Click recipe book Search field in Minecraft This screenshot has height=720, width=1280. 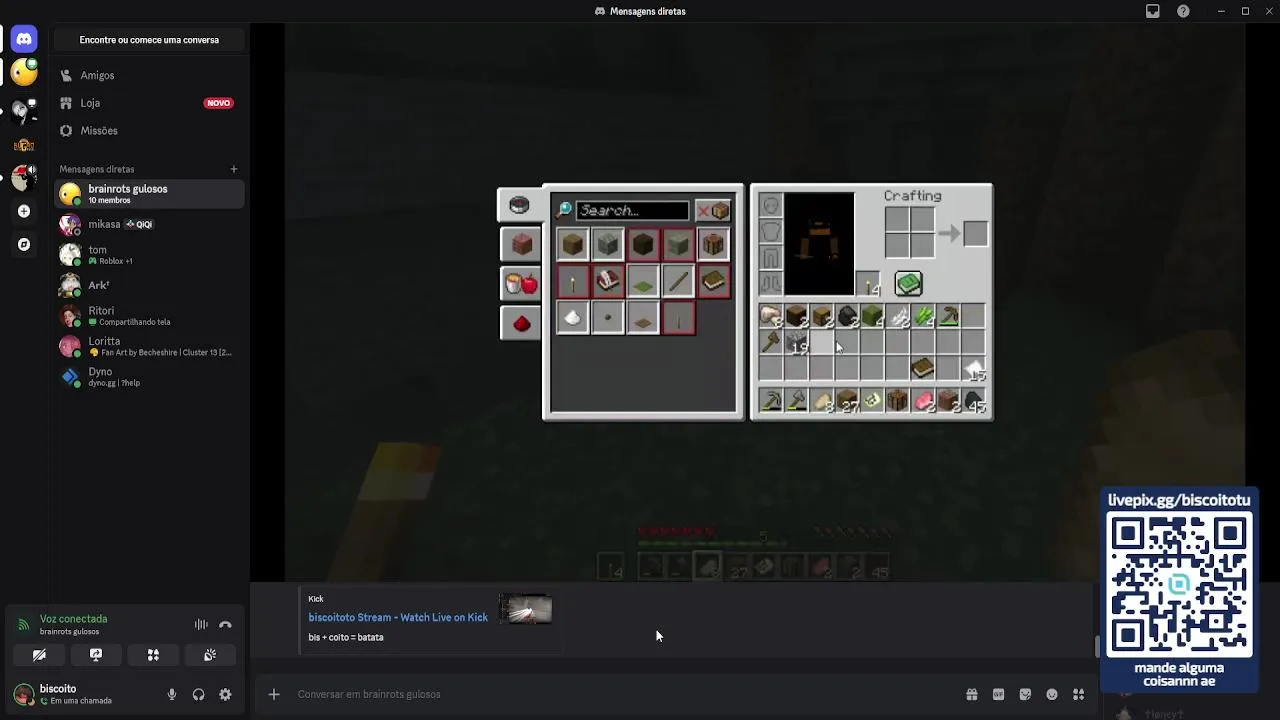tap(632, 210)
